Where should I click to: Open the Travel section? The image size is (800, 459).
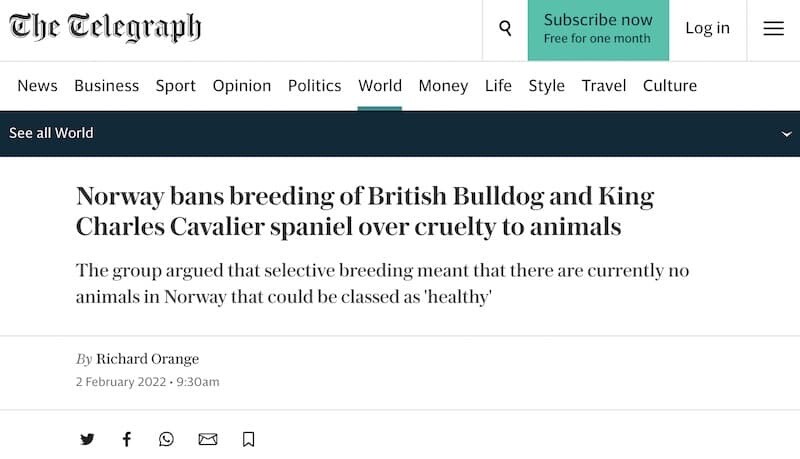604,86
